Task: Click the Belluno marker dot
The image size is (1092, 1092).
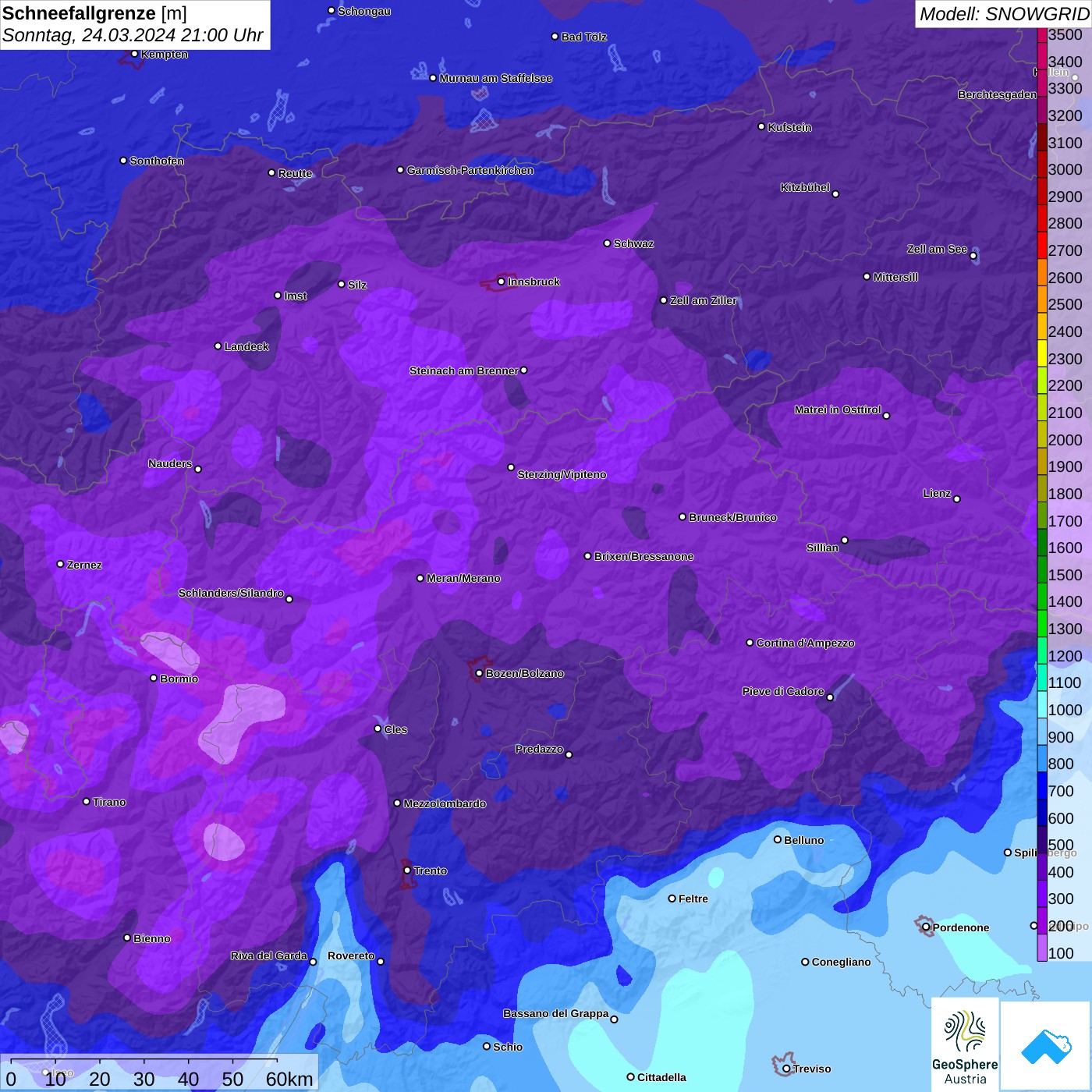Action: coord(778,839)
